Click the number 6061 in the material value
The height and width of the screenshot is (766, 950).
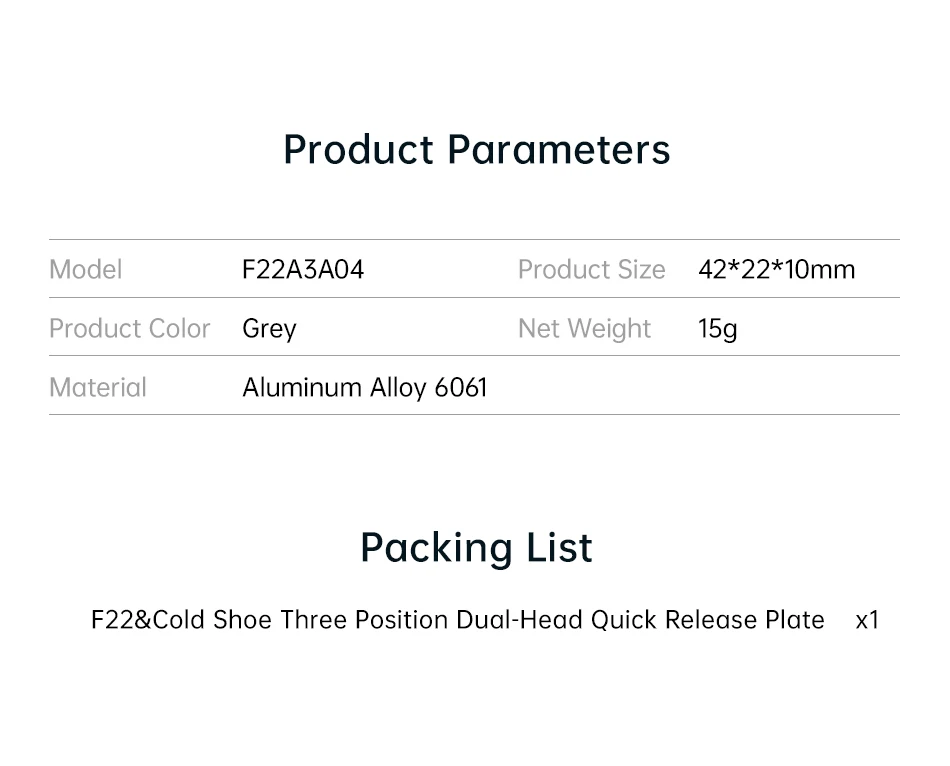(461, 388)
